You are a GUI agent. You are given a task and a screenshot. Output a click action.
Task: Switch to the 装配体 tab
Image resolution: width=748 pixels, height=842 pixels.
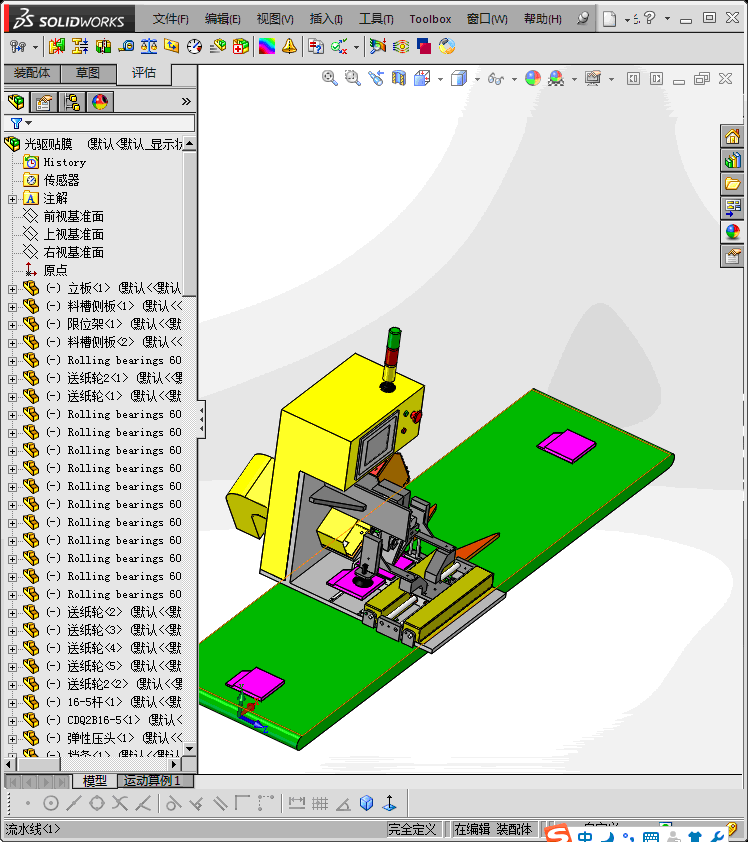[32, 72]
